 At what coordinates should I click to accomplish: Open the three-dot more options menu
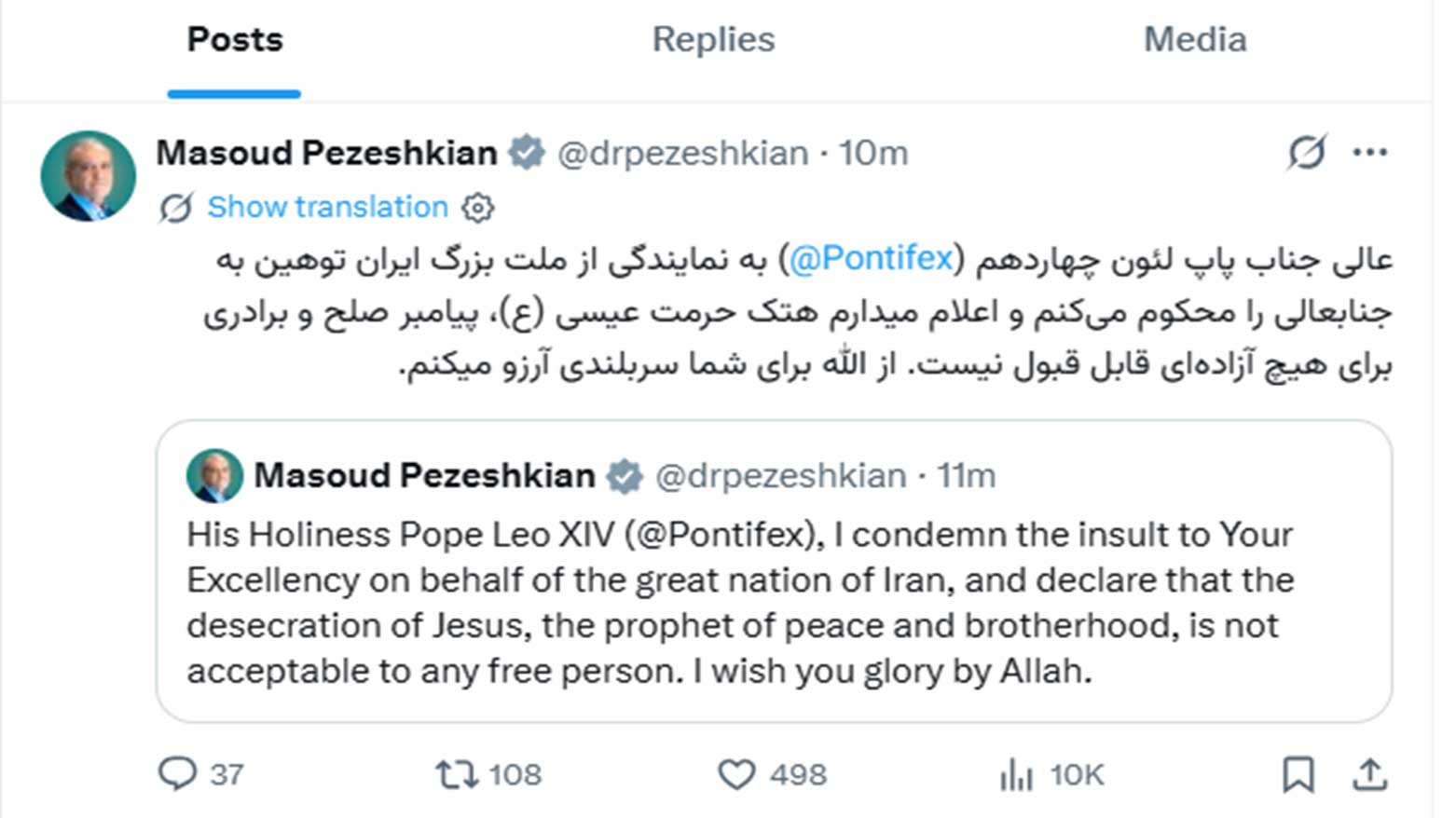tap(1369, 152)
